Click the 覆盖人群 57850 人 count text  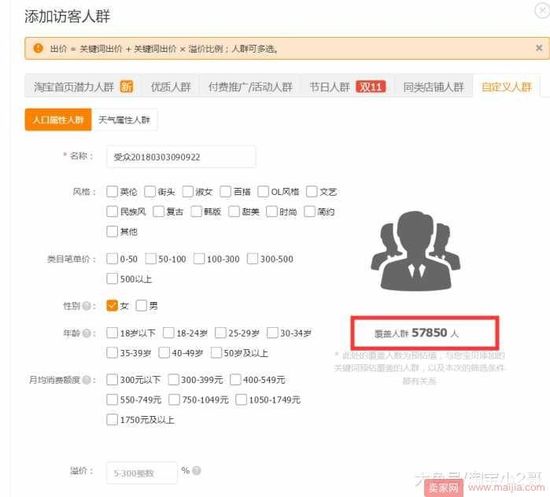coord(416,333)
